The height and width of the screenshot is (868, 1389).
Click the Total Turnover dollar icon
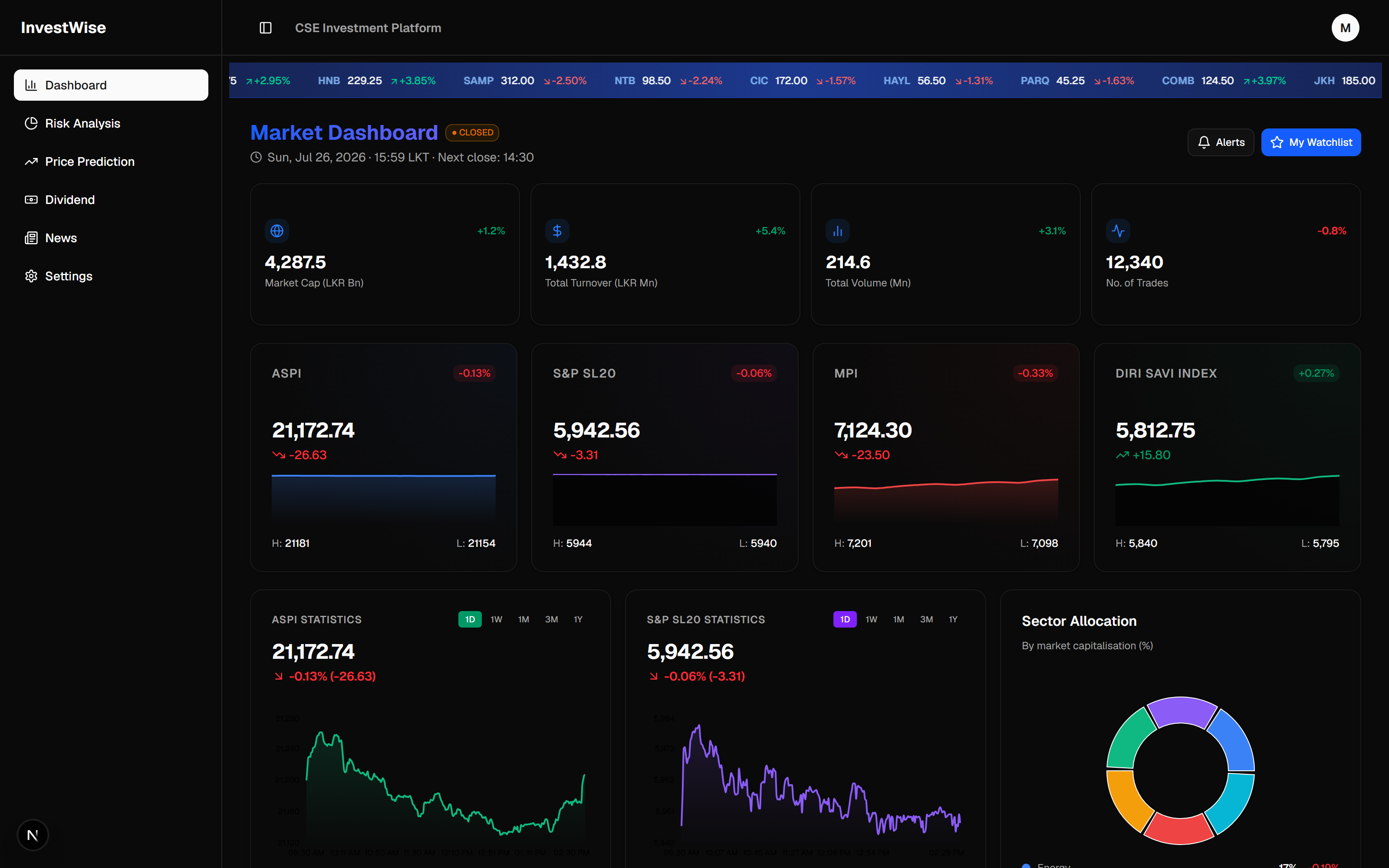(x=557, y=231)
